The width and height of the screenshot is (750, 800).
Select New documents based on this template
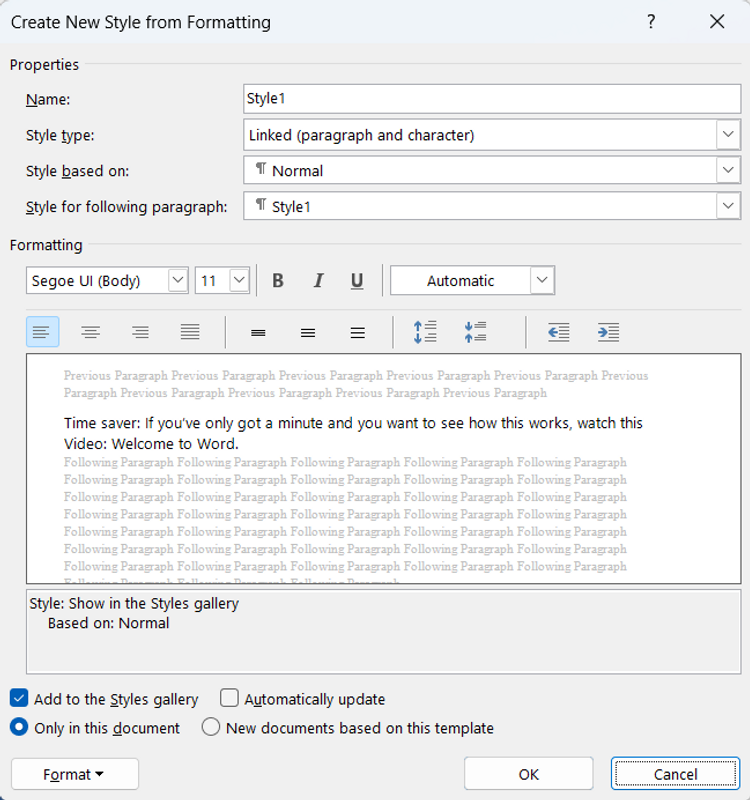pyautogui.click(x=211, y=727)
